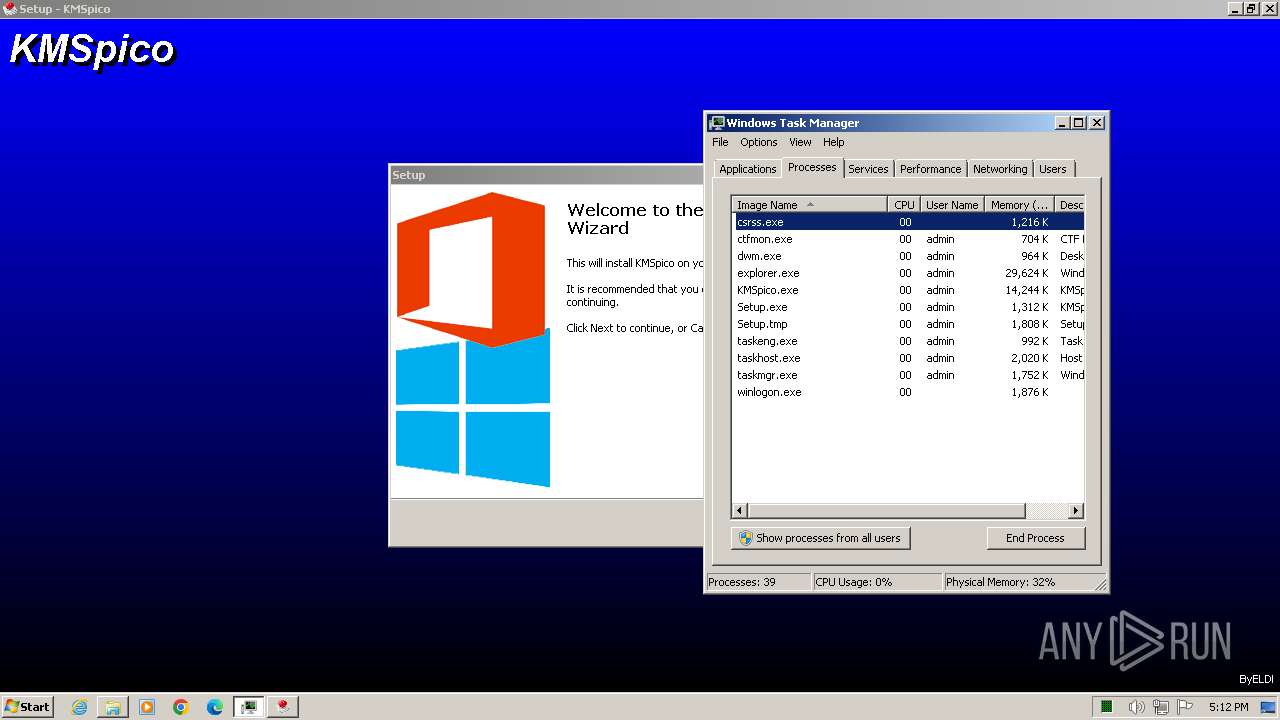Open the Action Center flag icon
This screenshot has width=1280, height=720.
coord(1186,707)
